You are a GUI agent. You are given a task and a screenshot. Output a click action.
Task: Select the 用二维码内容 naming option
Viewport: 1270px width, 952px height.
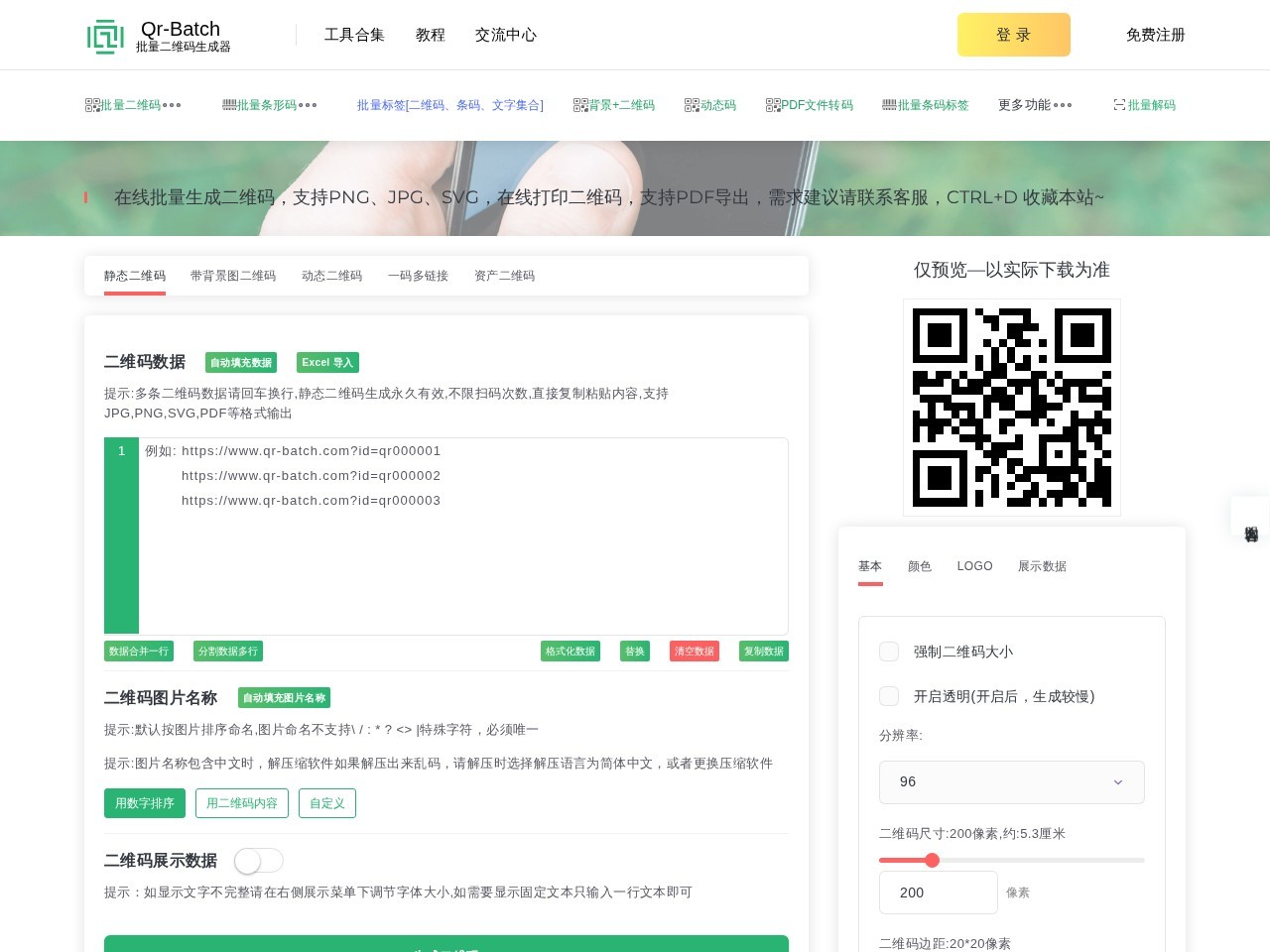242,803
